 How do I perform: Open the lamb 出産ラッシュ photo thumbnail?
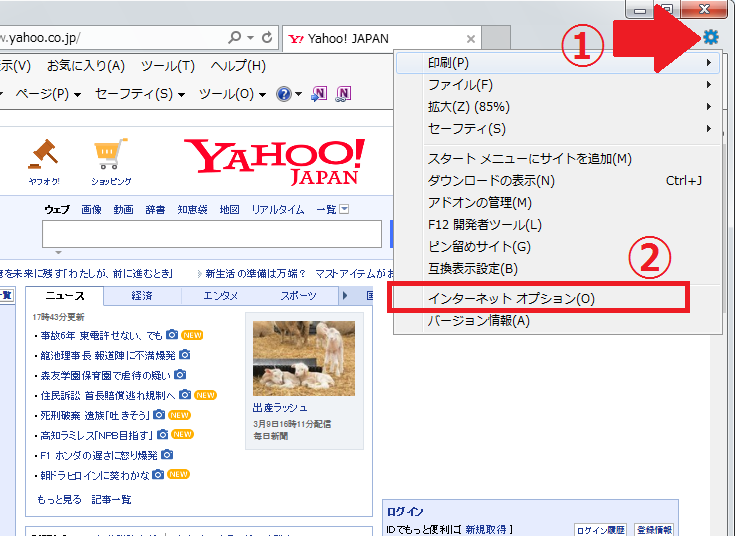click(304, 358)
